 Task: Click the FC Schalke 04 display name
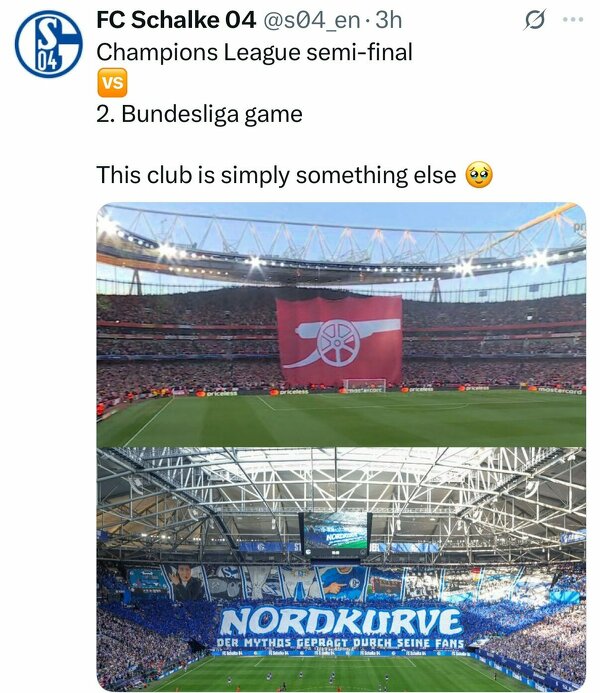pyautogui.click(x=176, y=20)
